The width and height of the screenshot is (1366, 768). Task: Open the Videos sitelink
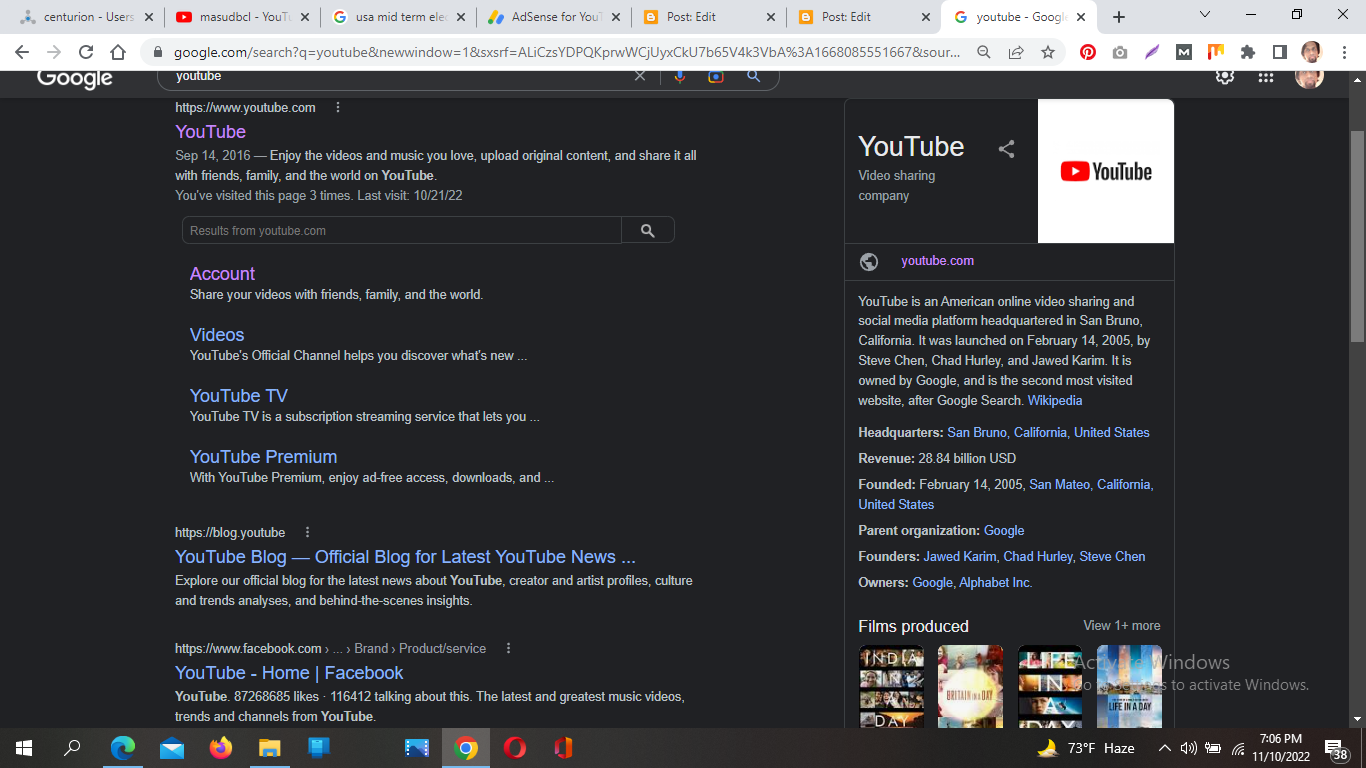(x=217, y=334)
